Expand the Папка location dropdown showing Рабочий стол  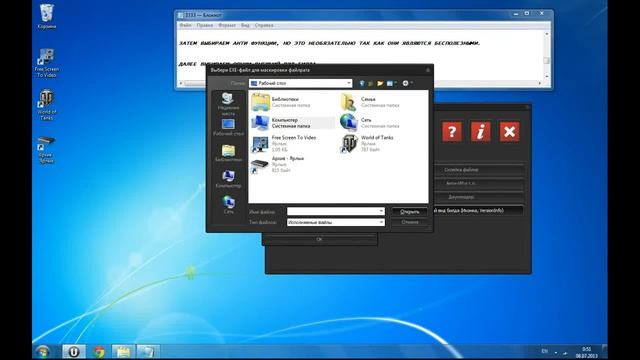(x=349, y=83)
